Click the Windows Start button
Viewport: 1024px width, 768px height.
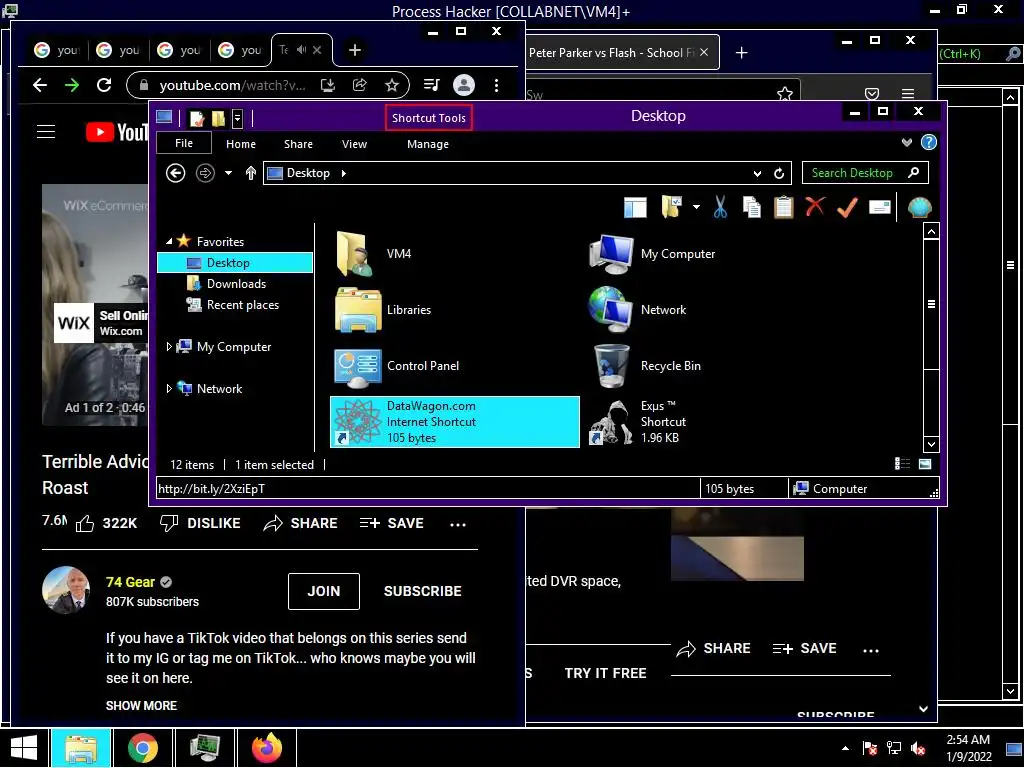click(x=24, y=748)
